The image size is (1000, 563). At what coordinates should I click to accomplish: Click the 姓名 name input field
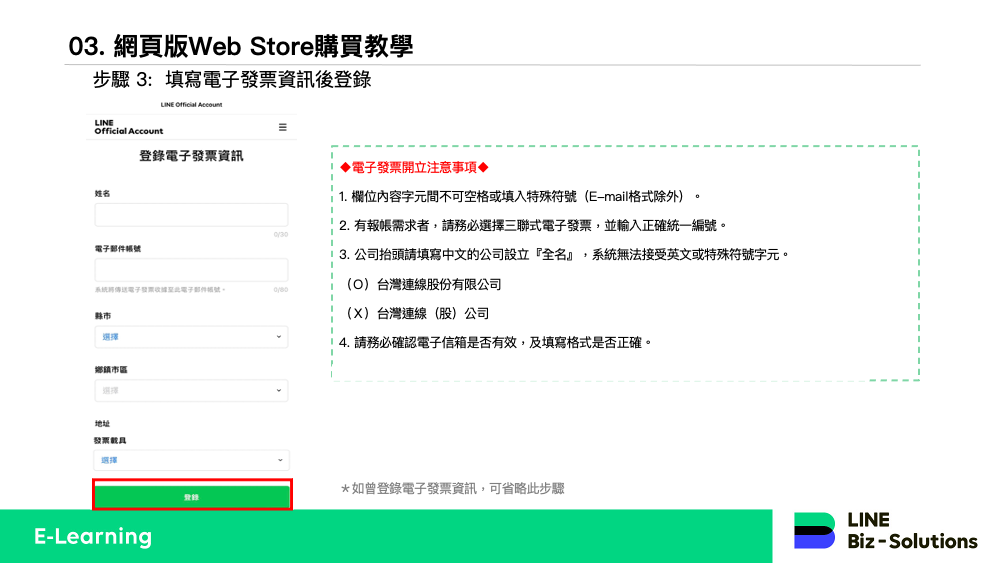click(191, 215)
